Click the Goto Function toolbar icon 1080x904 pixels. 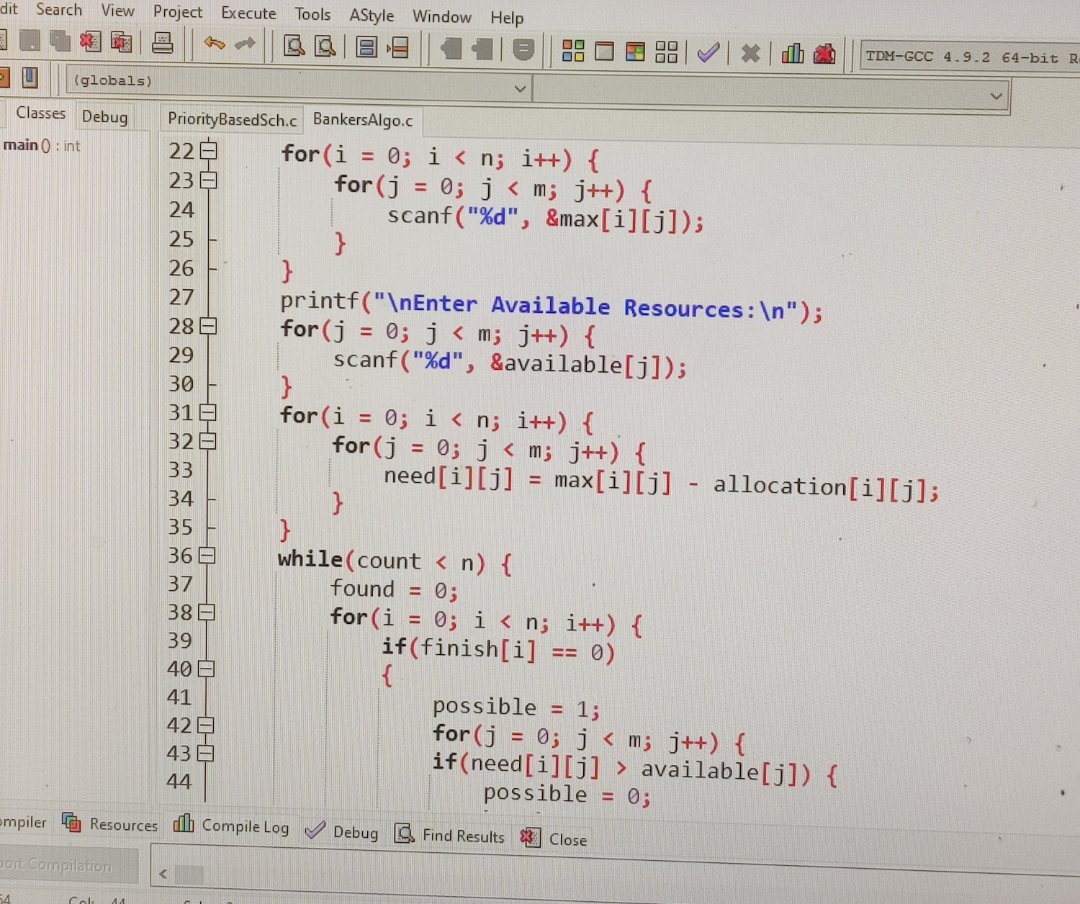366,47
